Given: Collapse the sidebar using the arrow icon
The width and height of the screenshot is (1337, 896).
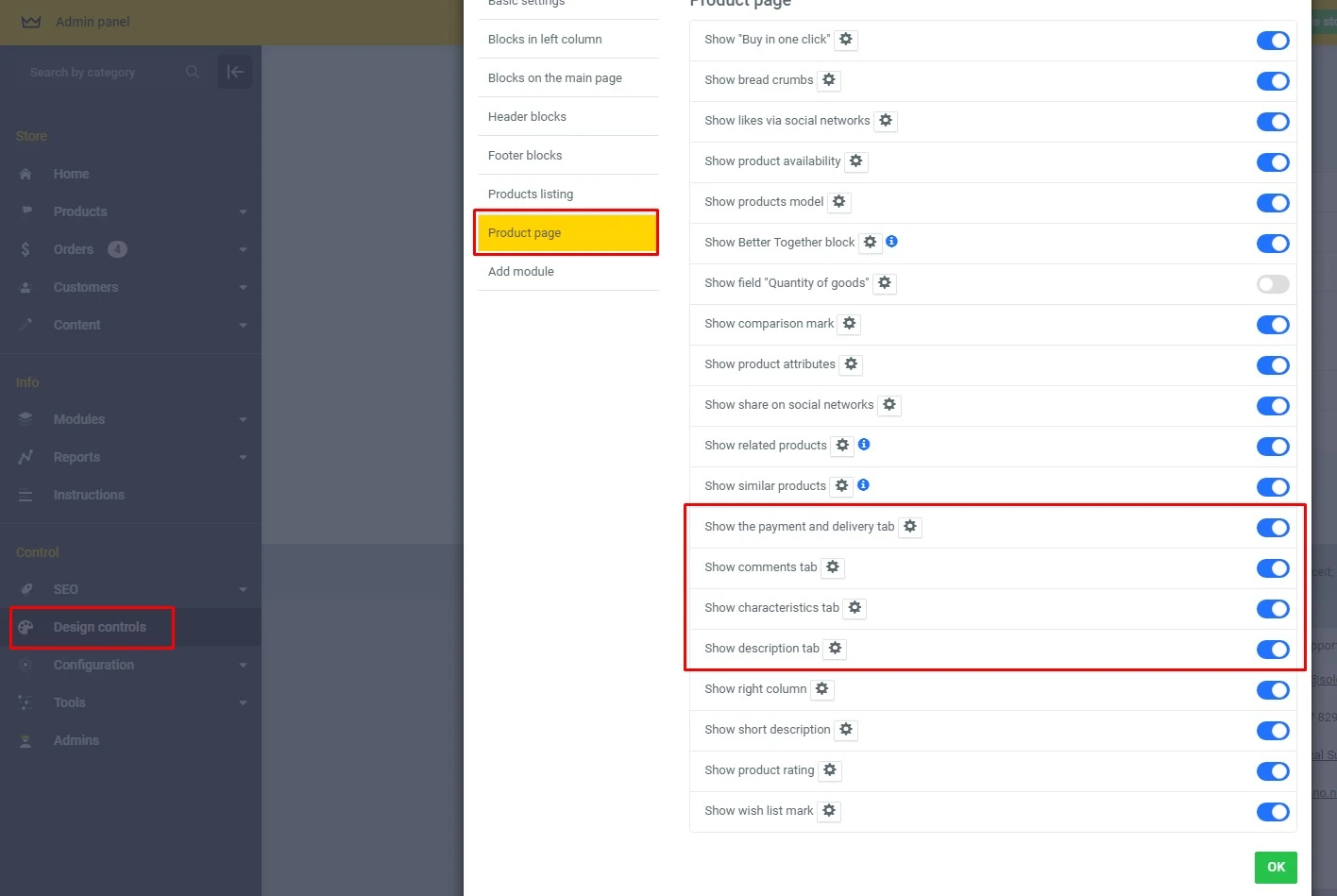Looking at the screenshot, I should (x=235, y=72).
